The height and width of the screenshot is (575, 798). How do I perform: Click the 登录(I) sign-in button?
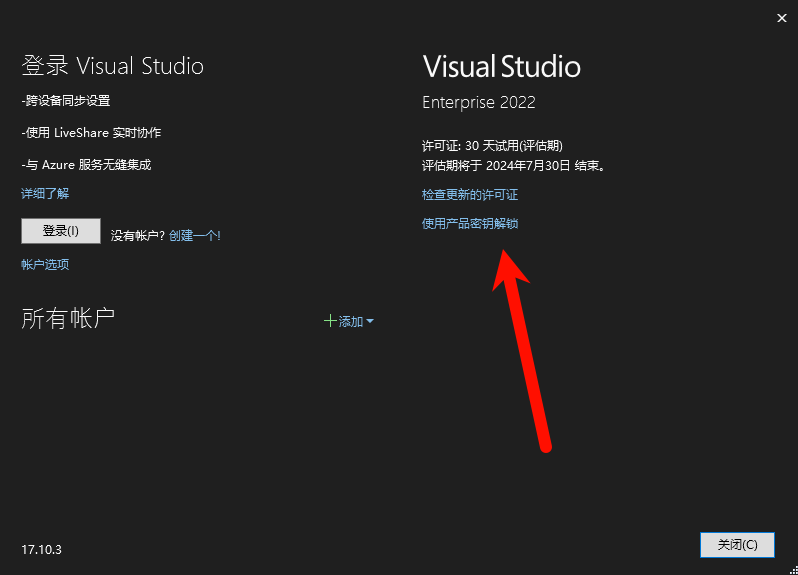click(61, 231)
